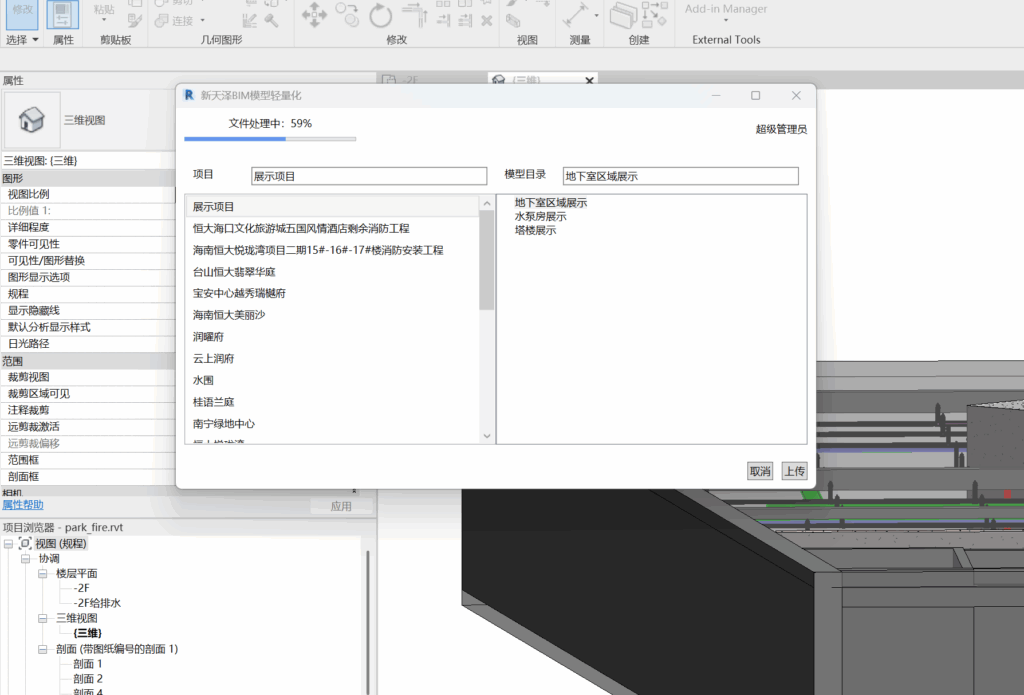The height and width of the screenshot is (695, 1024).
Task: Collapse the 剖面 tree node
Action: 43,649
